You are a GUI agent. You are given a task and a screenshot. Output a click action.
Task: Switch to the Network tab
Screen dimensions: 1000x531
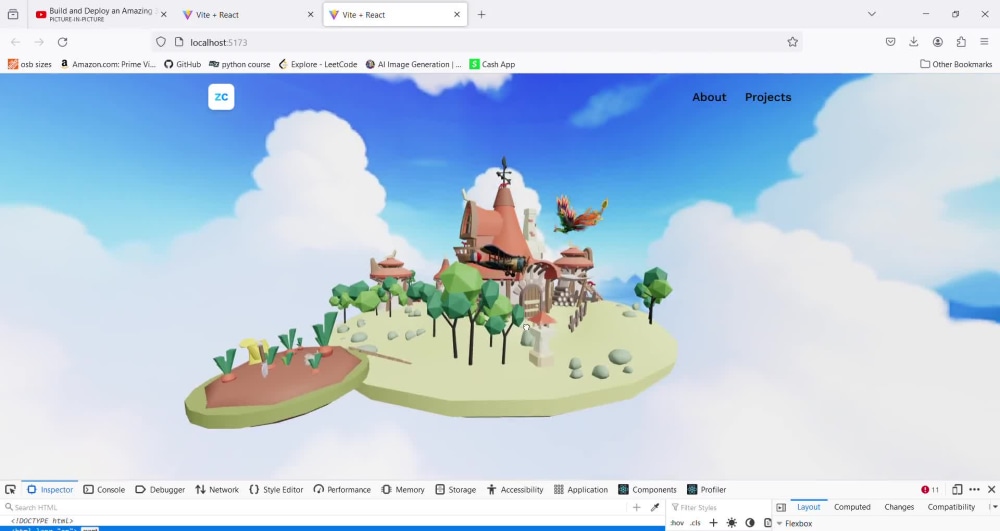point(217,490)
